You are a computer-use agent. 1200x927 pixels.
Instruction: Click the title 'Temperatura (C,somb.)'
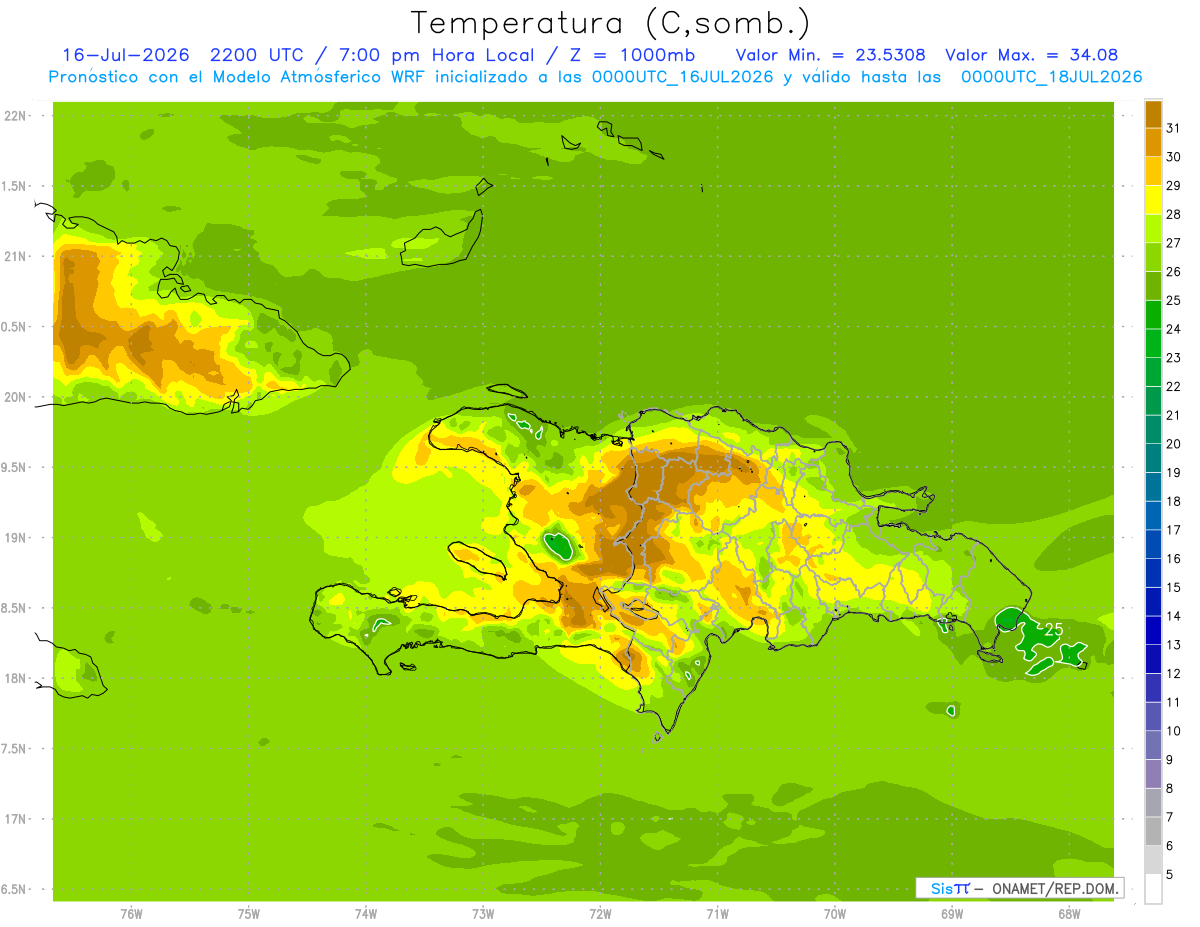pos(611,23)
